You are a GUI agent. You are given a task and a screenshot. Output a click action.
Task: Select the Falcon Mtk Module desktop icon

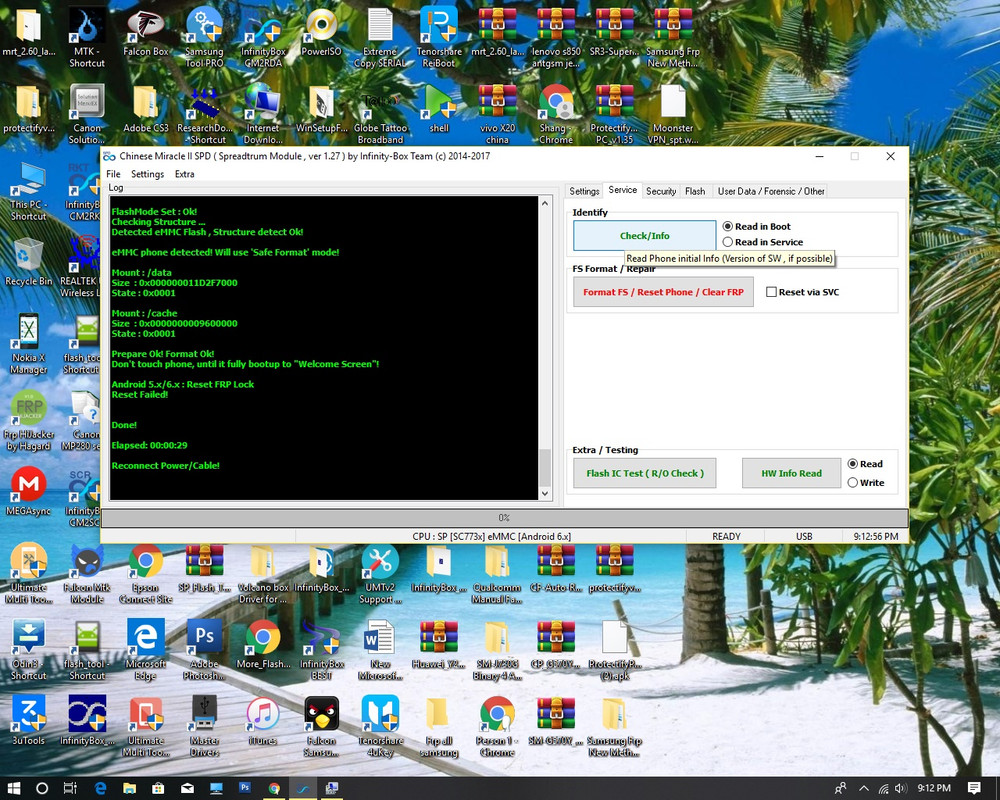click(87, 573)
